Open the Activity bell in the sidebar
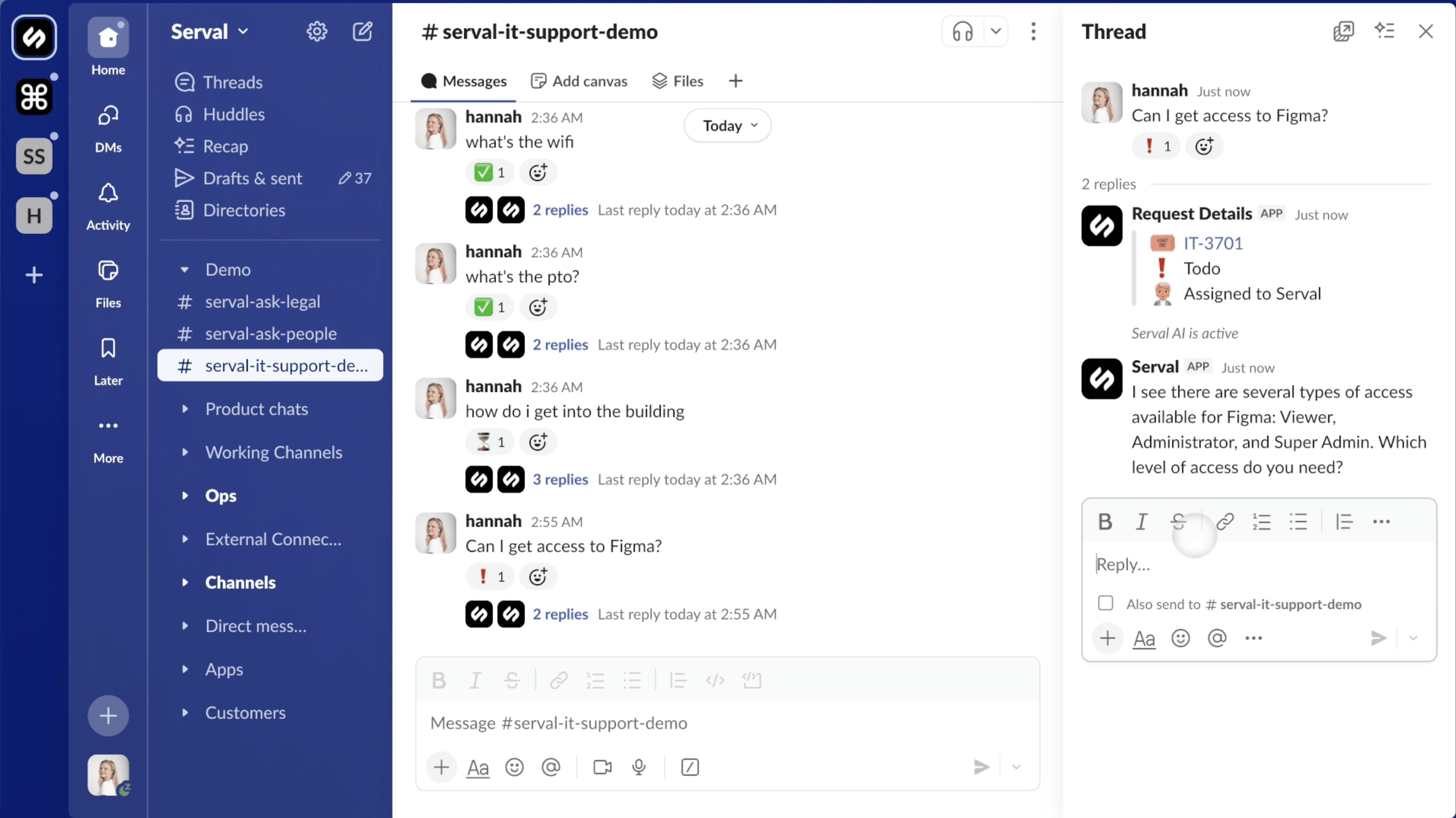 pos(108,194)
